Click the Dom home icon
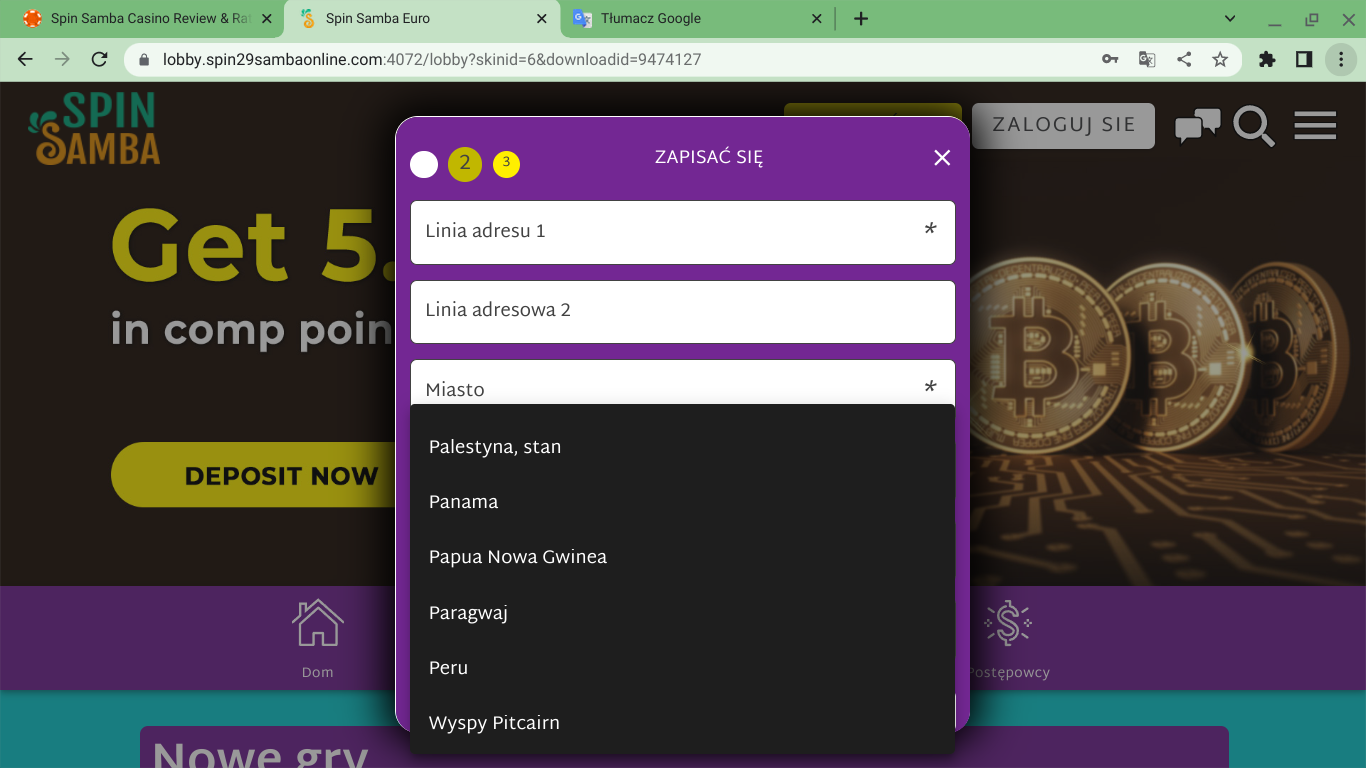This screenshot has height=768, width=1366. [317, 624]
